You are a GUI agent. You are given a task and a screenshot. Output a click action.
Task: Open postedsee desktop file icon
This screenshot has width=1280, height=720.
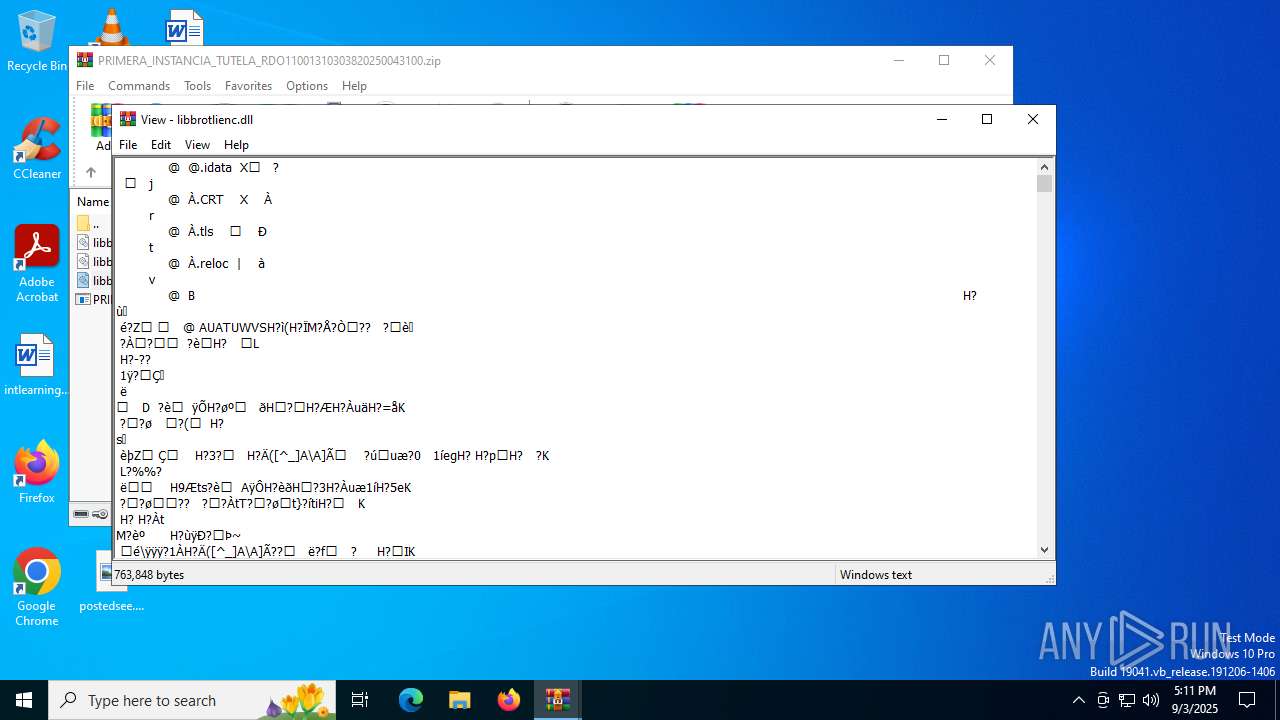pyautogui.click(x=111, y=582)
